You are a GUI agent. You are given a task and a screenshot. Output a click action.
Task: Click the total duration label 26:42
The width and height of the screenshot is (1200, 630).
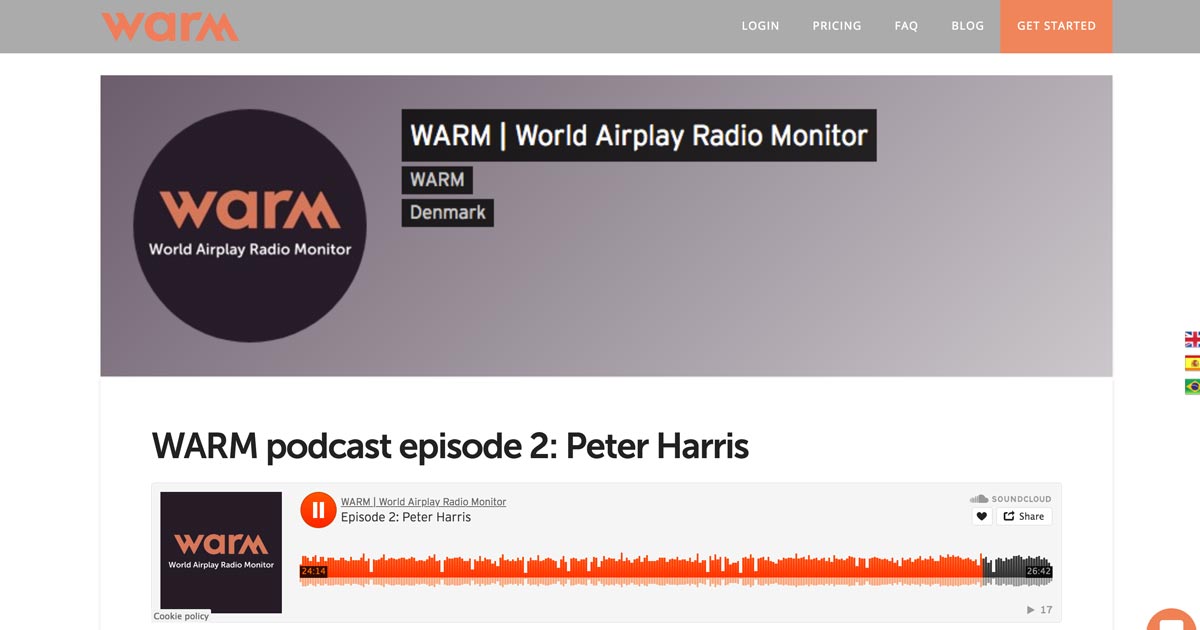1039,571
